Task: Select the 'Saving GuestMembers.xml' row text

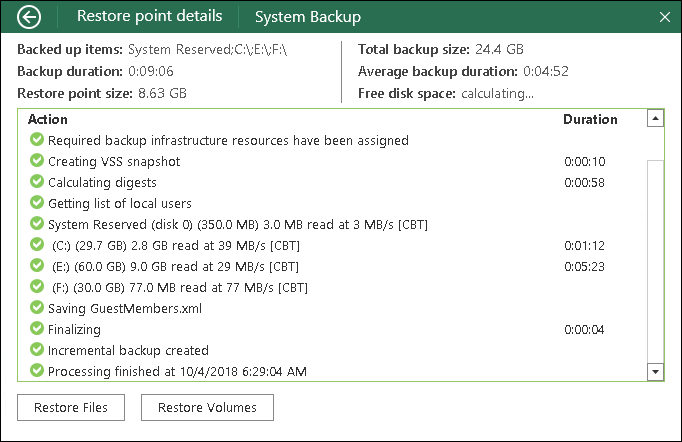Action: click(x=125, y=308)
